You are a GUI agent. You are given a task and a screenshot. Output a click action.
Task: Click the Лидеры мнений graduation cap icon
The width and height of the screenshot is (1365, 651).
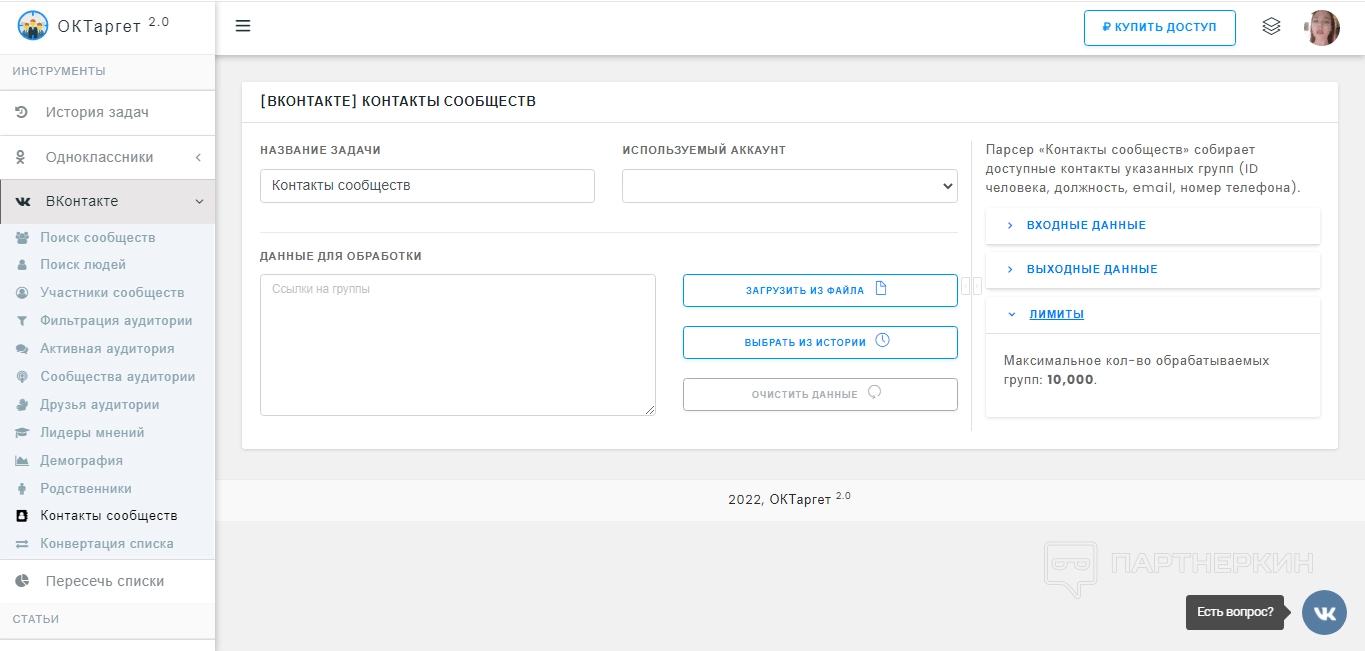[21, 433]
